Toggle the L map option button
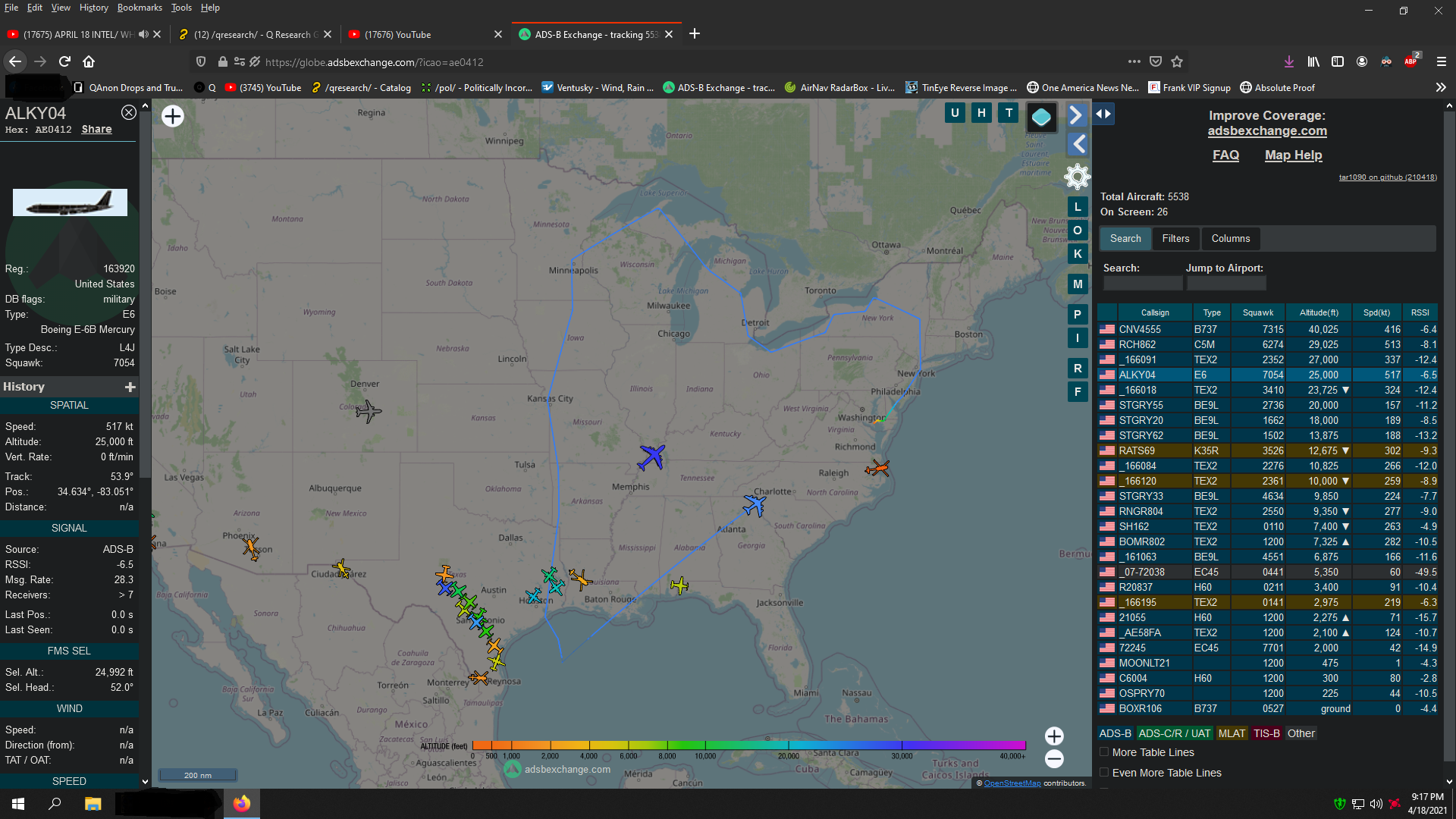1456x819 pixels. click(x=1078, y=207)
